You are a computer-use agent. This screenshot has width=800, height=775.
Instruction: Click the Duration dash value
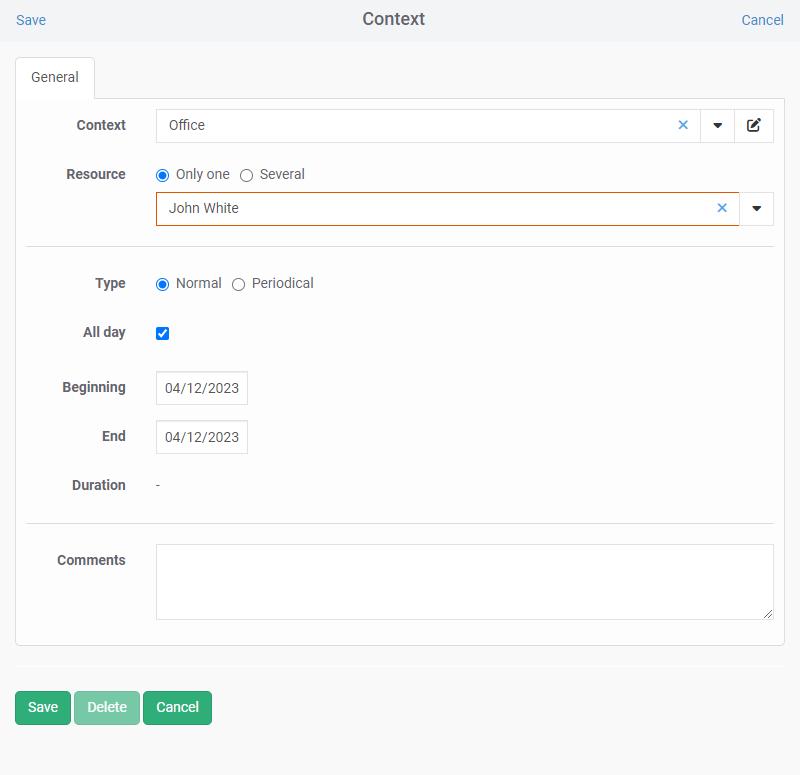pos(158,485)
